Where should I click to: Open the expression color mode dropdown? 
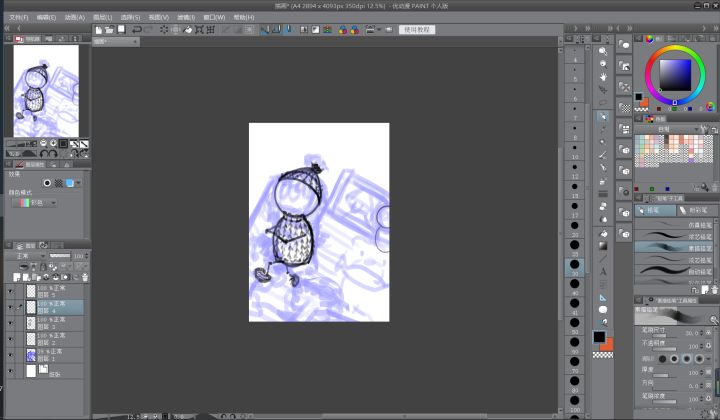[x=35, y=202]
